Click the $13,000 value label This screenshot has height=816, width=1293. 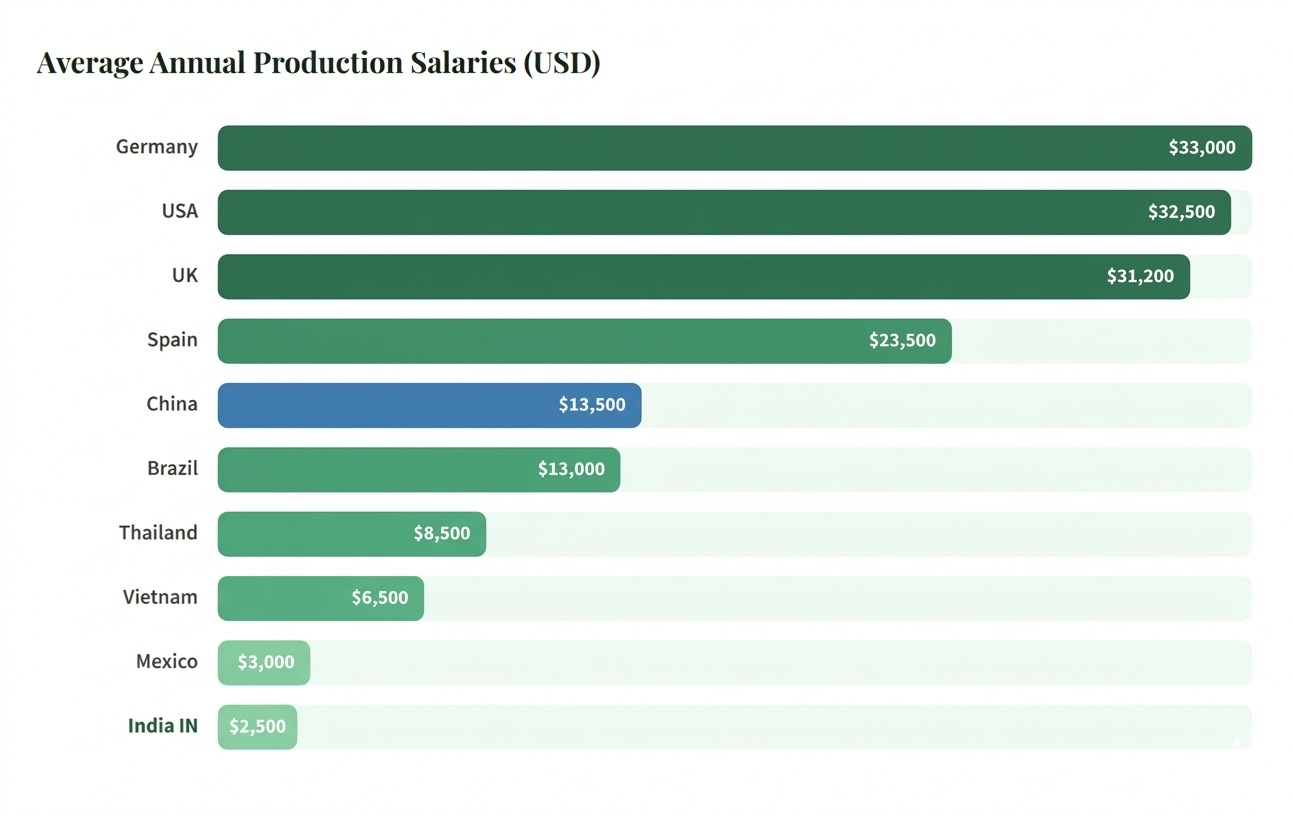[x=571, y=469]
